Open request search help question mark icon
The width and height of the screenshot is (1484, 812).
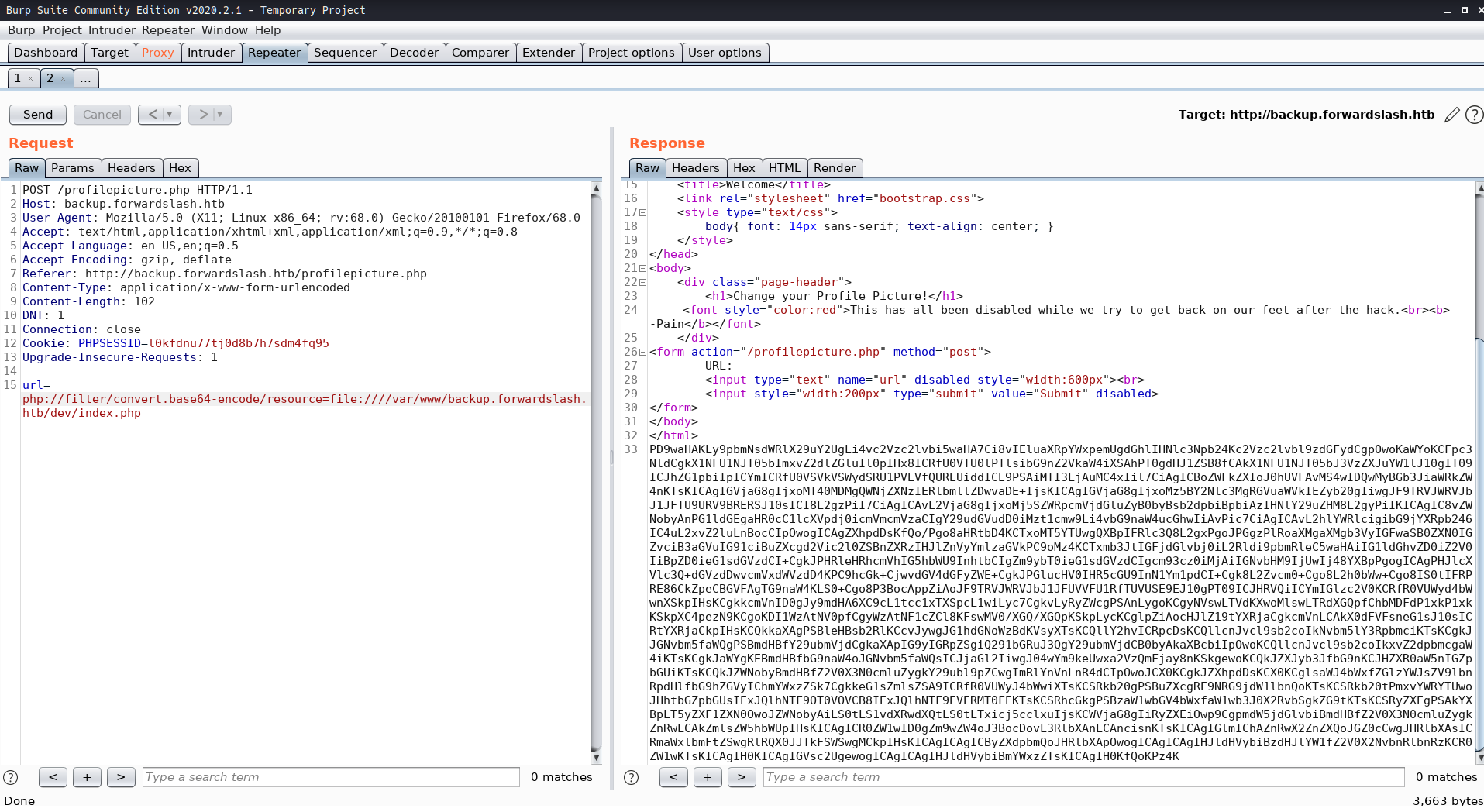11,777
